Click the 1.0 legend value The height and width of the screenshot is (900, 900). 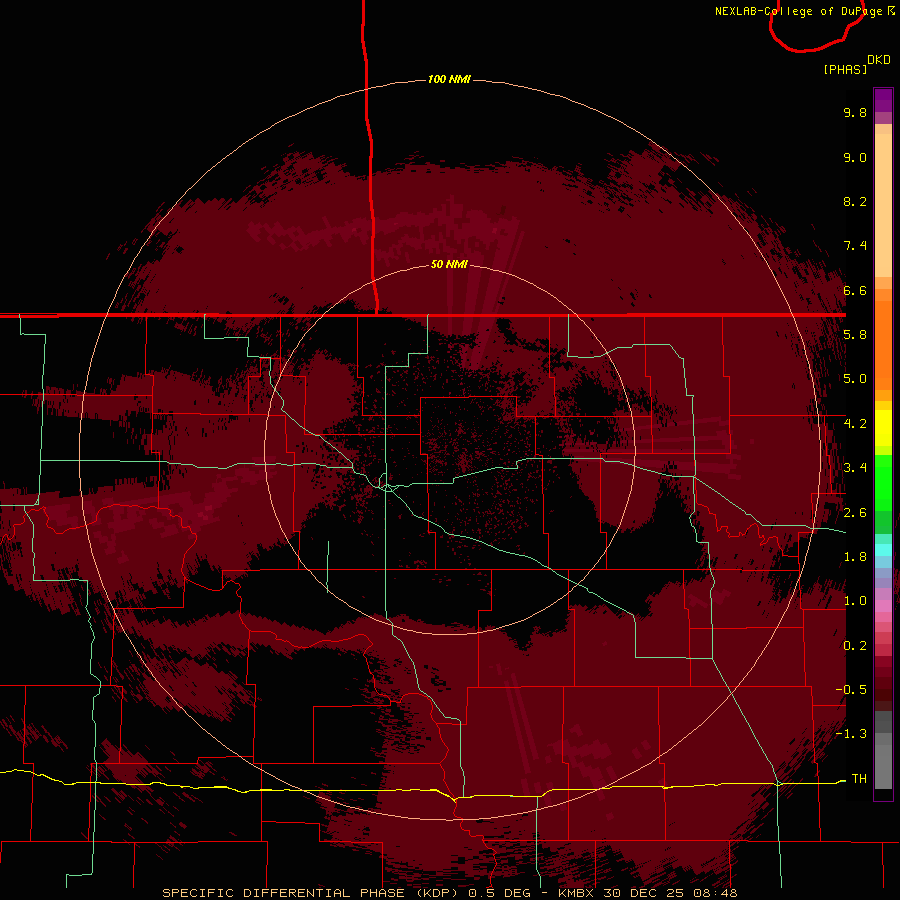click(855, 601)
